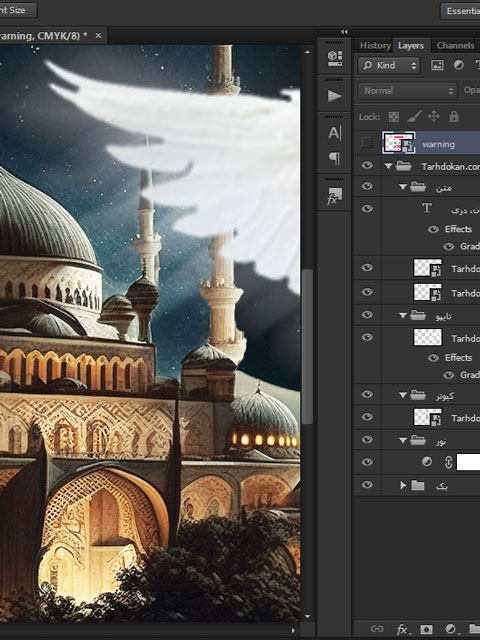The height and width of the screenshot is (640, 480).
Task: Show the warning layer via visibility box
Action: pyautogui.click(x=367, y=142)
